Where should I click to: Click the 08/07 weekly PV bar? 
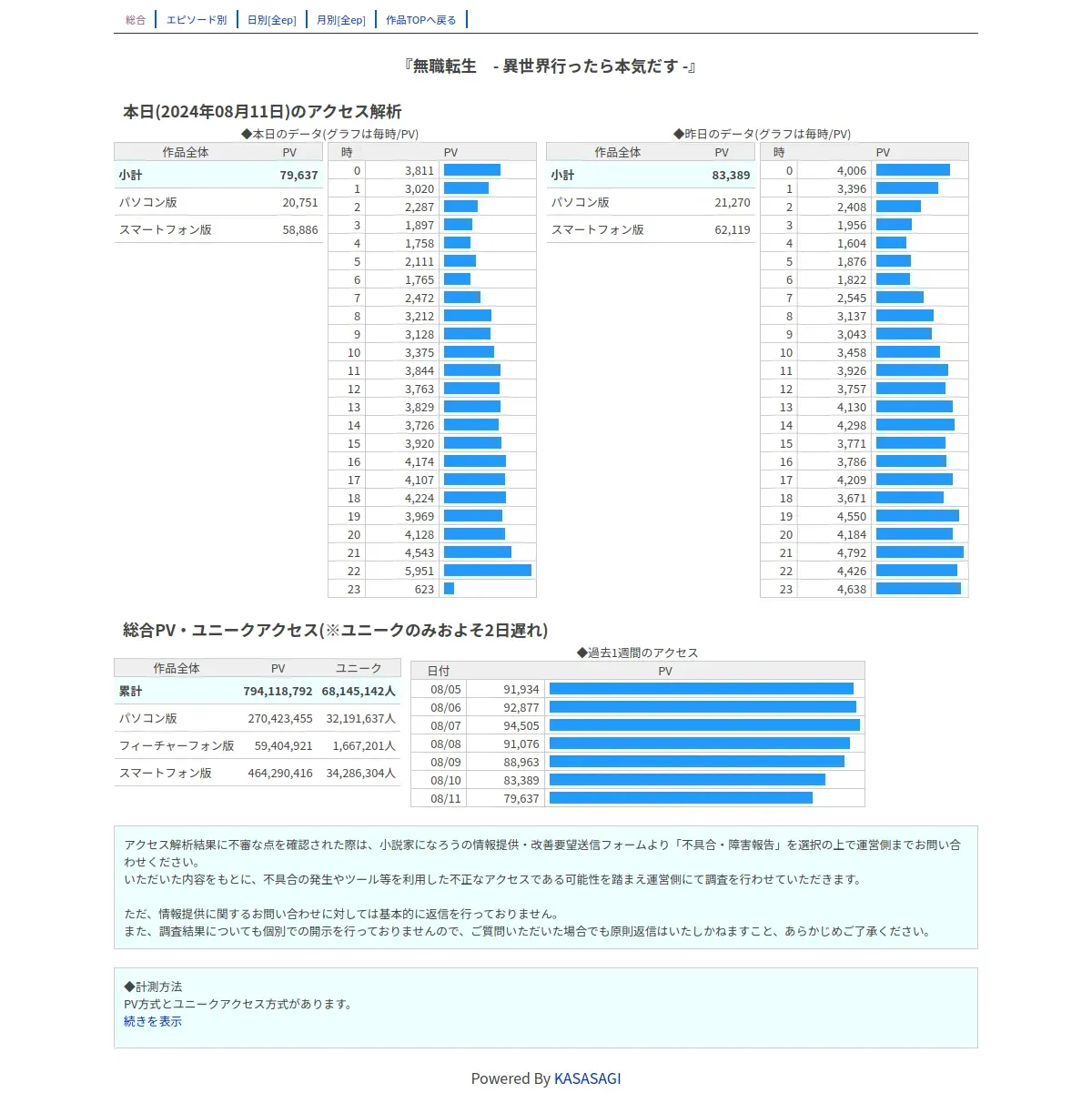[x=704, y=725]
